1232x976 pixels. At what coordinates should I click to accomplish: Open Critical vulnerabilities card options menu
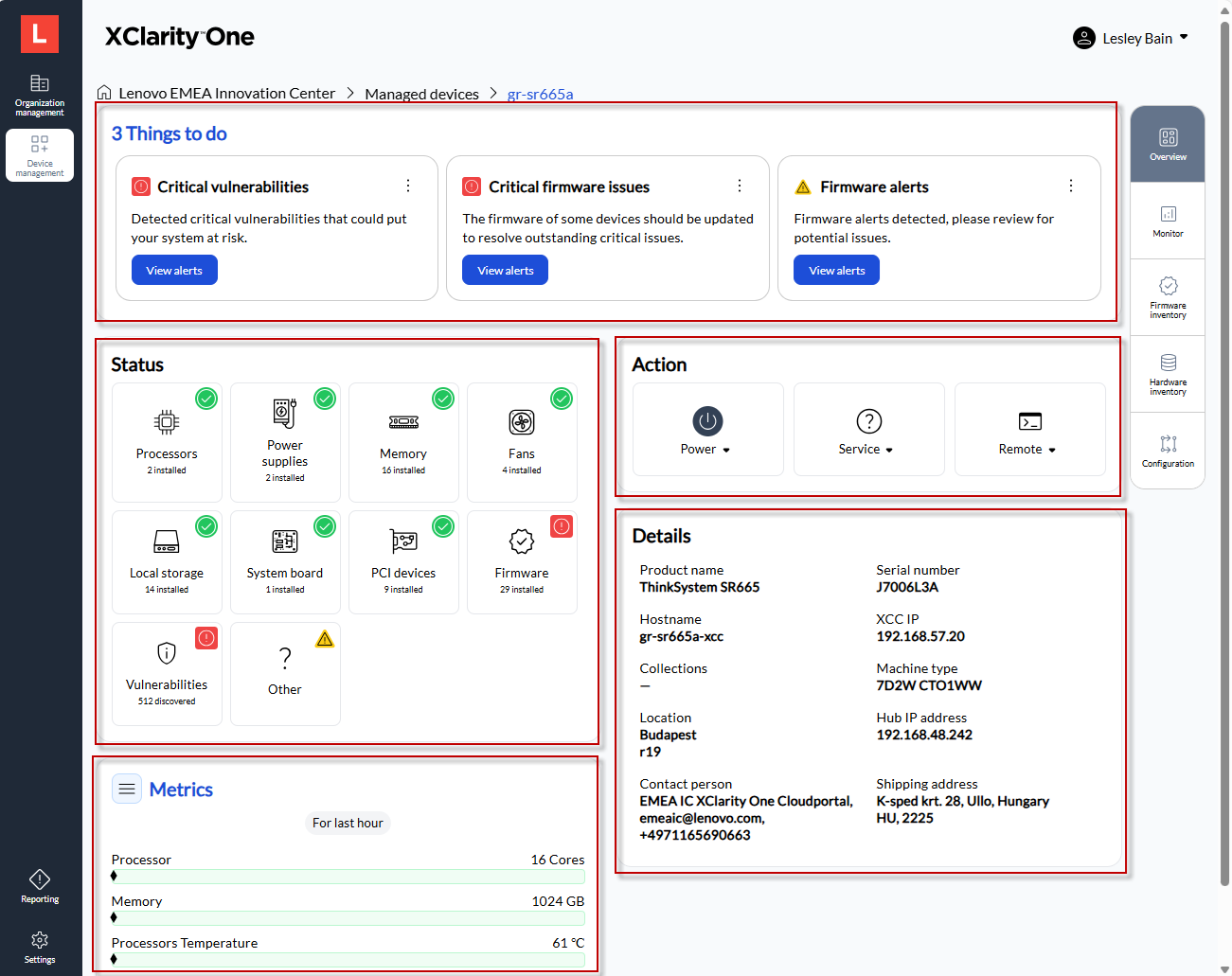[408, 186]
